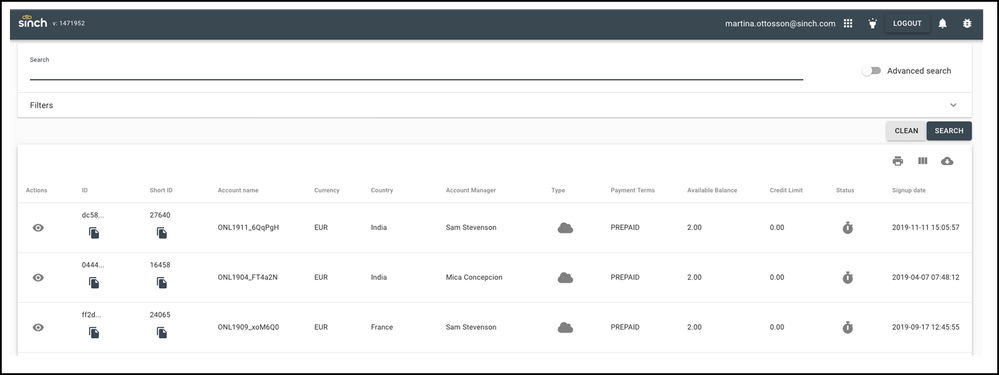Copy short ID 27640

pos(162,233)
